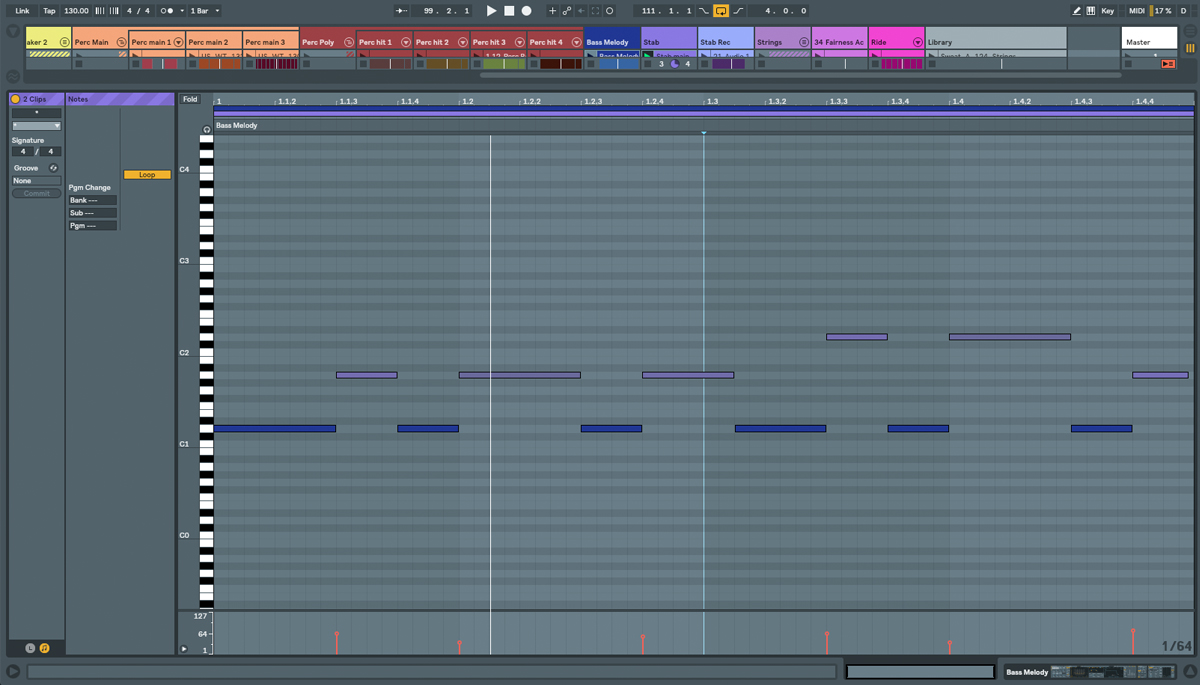Viewport: 1200px width, 685px height.
Task: Unfold the Perc hit 4 track arrow
Action: click(x=577, y=43)
